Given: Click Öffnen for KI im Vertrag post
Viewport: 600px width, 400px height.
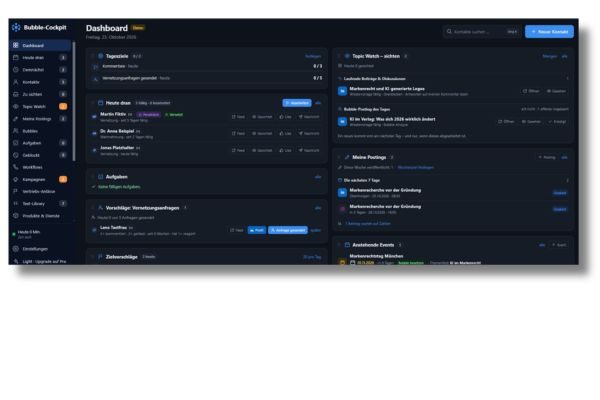Looking at the screenshot, I should 506,122.
